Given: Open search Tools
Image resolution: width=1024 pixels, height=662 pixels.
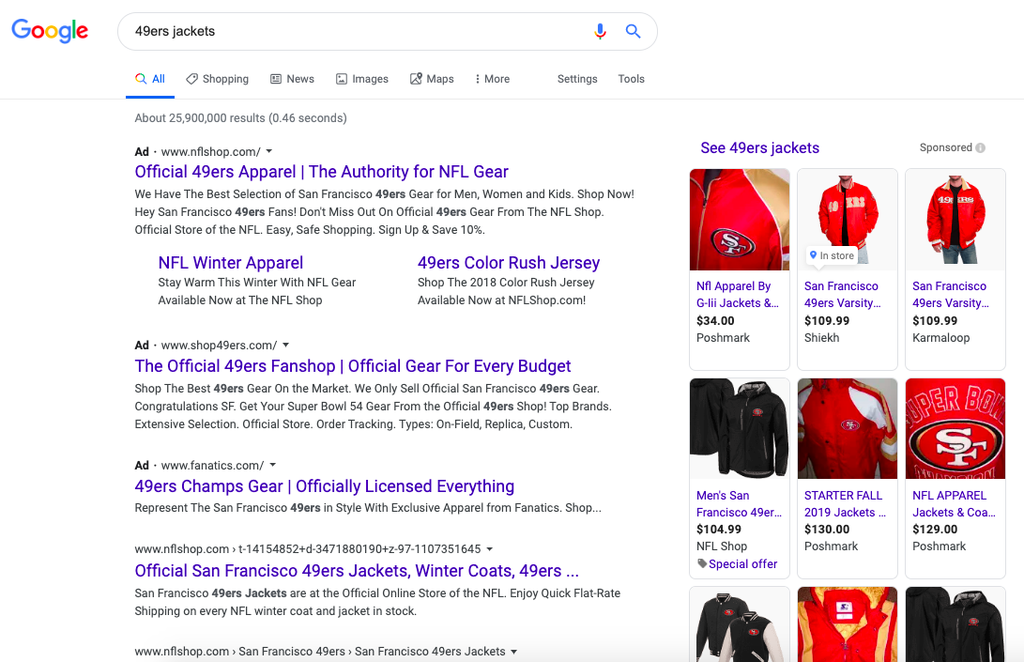Looking at the screenshot, I should pyautogui.click(x=632, y=79).
